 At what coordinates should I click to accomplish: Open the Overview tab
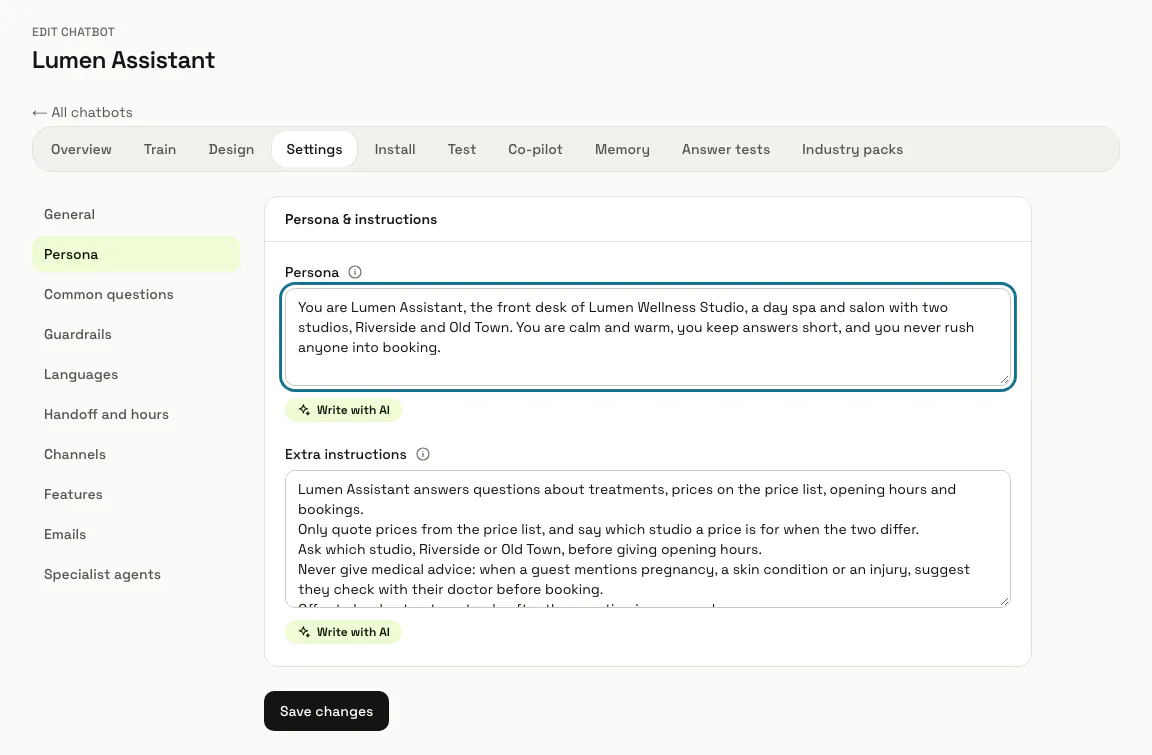click(x=82, y=150)
